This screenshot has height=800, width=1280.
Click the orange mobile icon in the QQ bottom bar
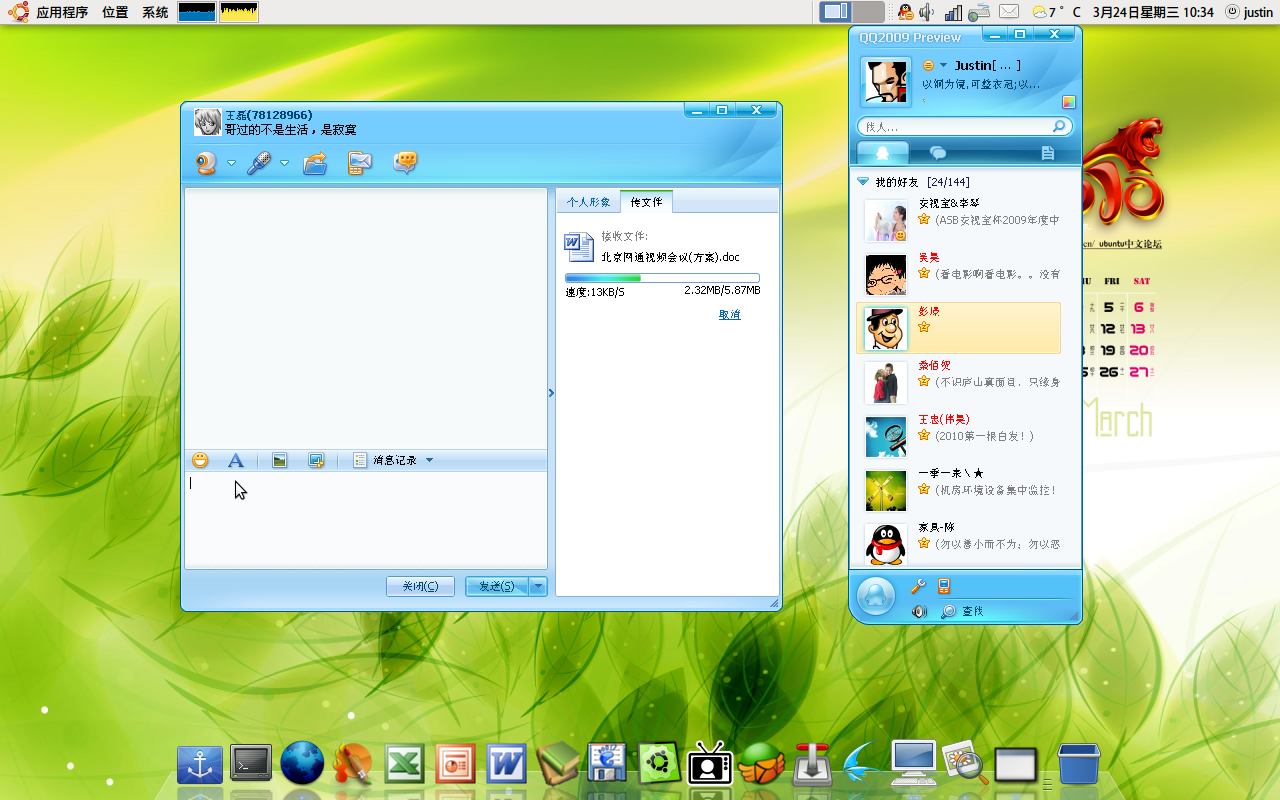pyautogui.click(x=943, y=586)
